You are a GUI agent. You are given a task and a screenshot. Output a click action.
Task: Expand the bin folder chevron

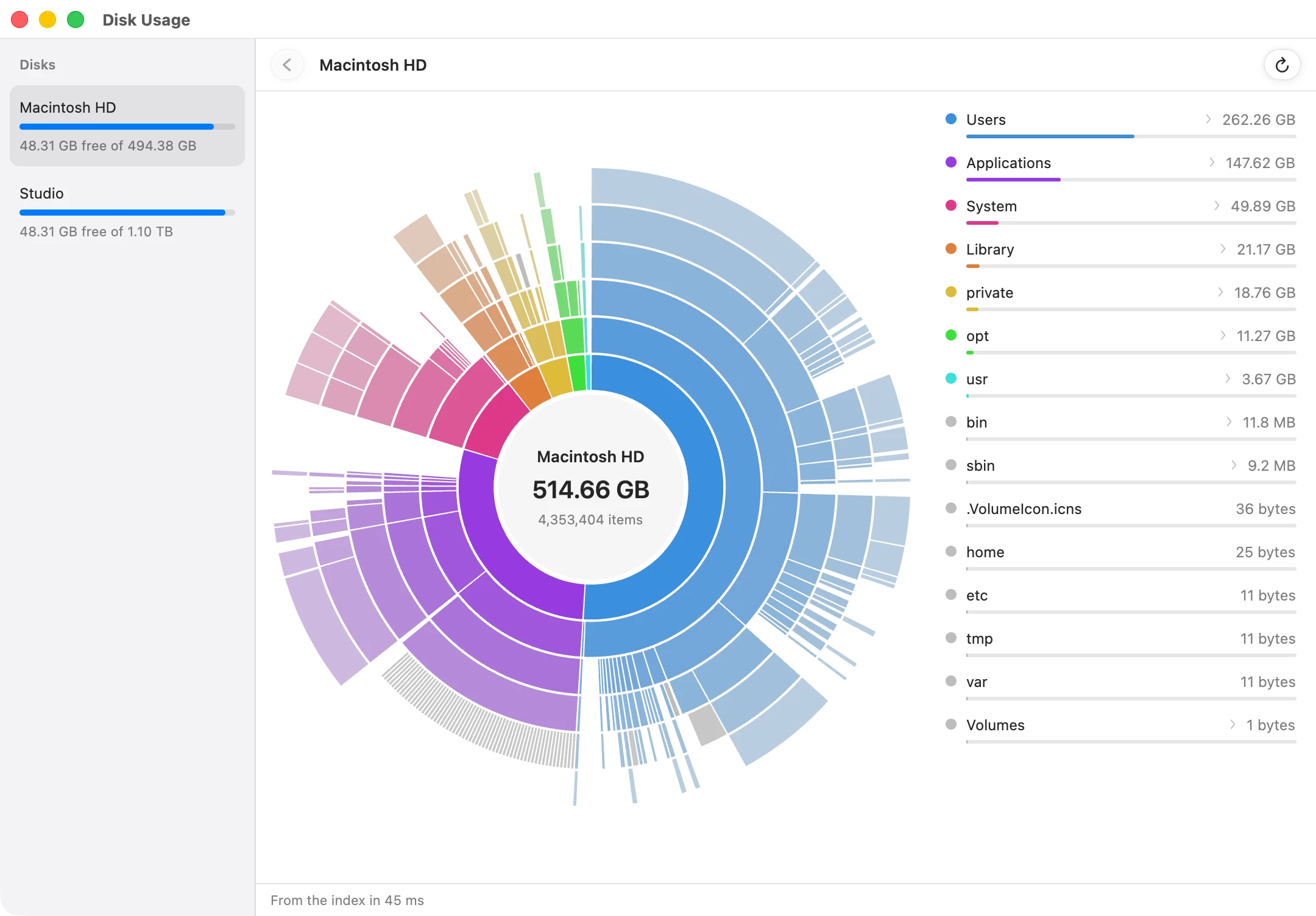pos(1229,422)
